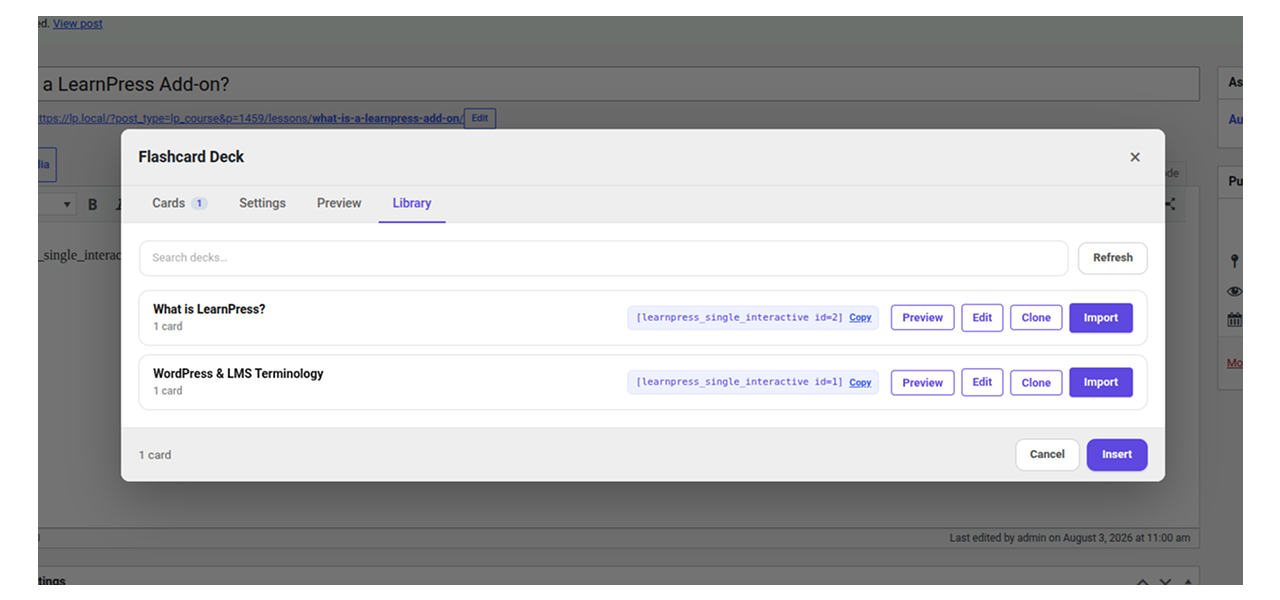Viewport: 1280px width, 600px height.
Task: Import the What is LearnPress? deck
Action: [x=1100, y=318]
